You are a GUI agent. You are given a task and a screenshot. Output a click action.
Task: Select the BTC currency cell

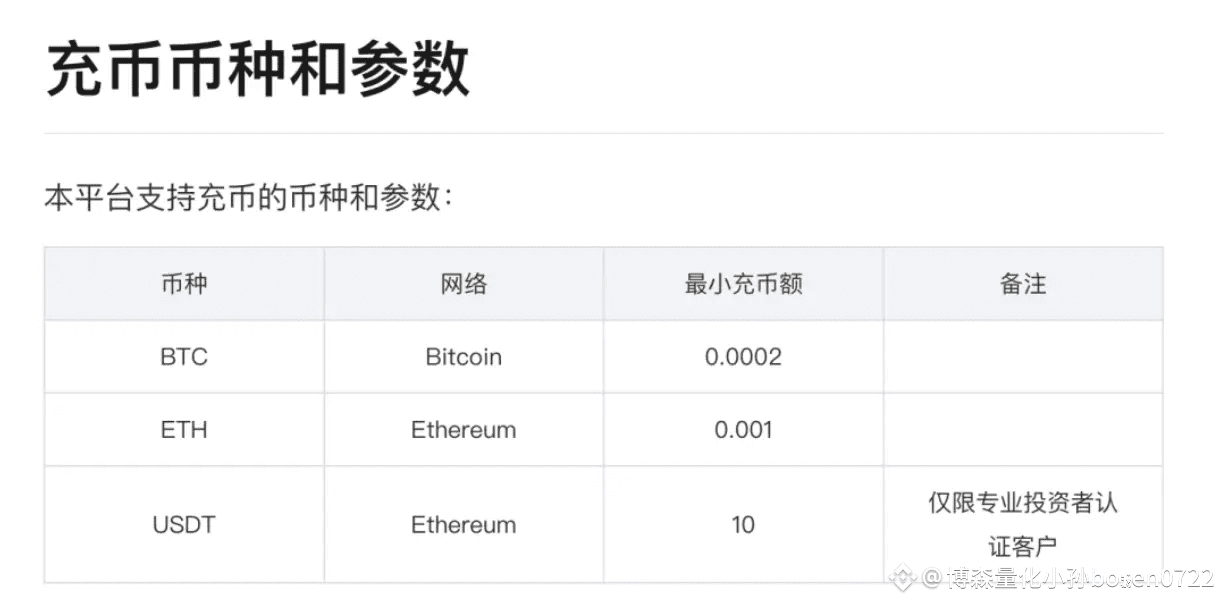[184, 357]
